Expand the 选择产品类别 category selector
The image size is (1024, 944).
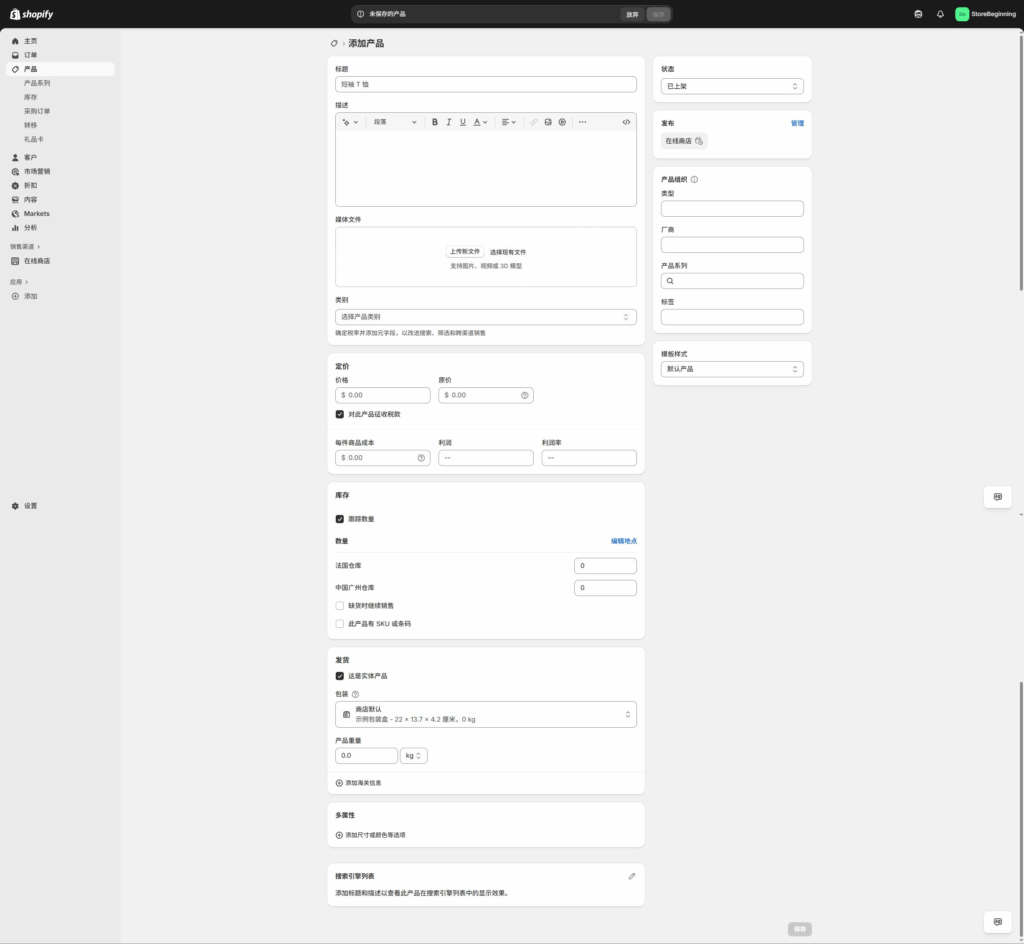tap(485, 317)
